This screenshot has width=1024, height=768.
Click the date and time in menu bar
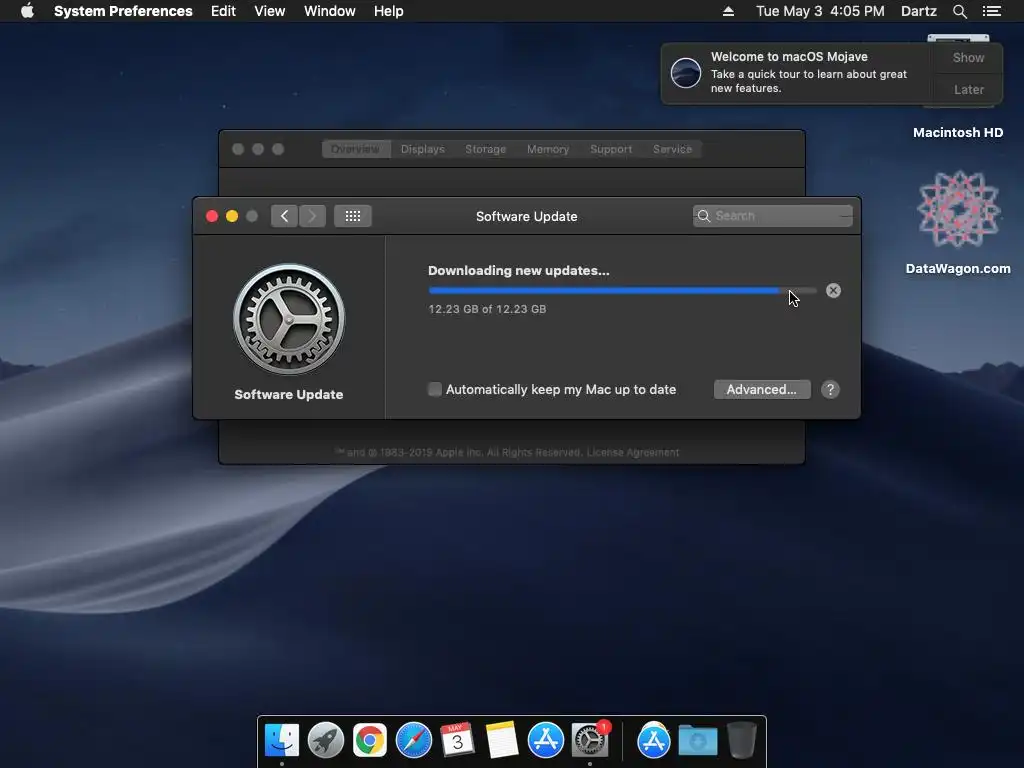(x=820, y=11)
